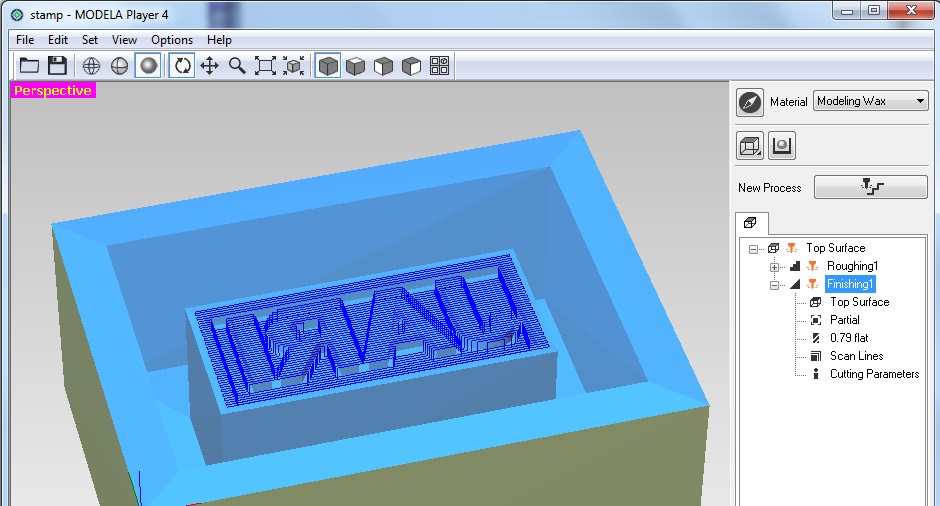Screen dimensions: 940x506
Task: Open the Material dropdown showing Modeling Wax
Action: click(x=870, y=101)
